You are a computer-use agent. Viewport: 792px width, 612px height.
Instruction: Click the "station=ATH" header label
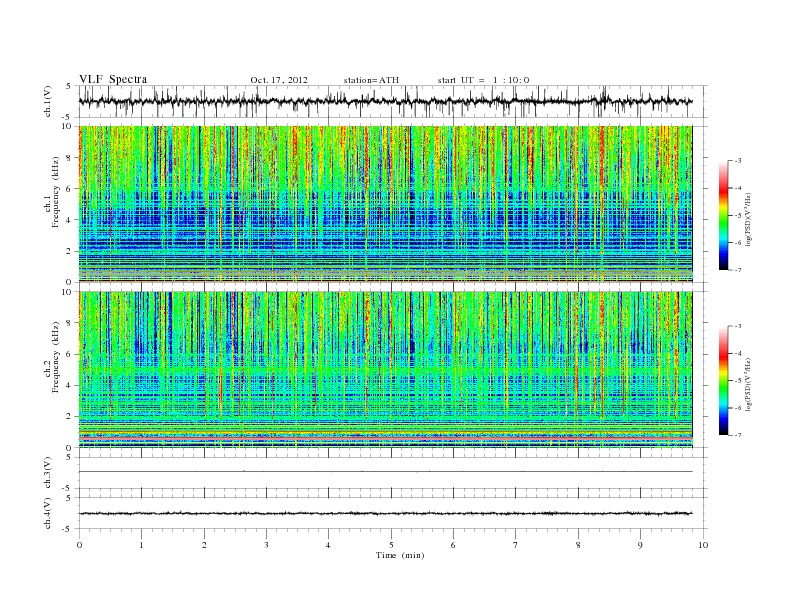coord(371,80)
